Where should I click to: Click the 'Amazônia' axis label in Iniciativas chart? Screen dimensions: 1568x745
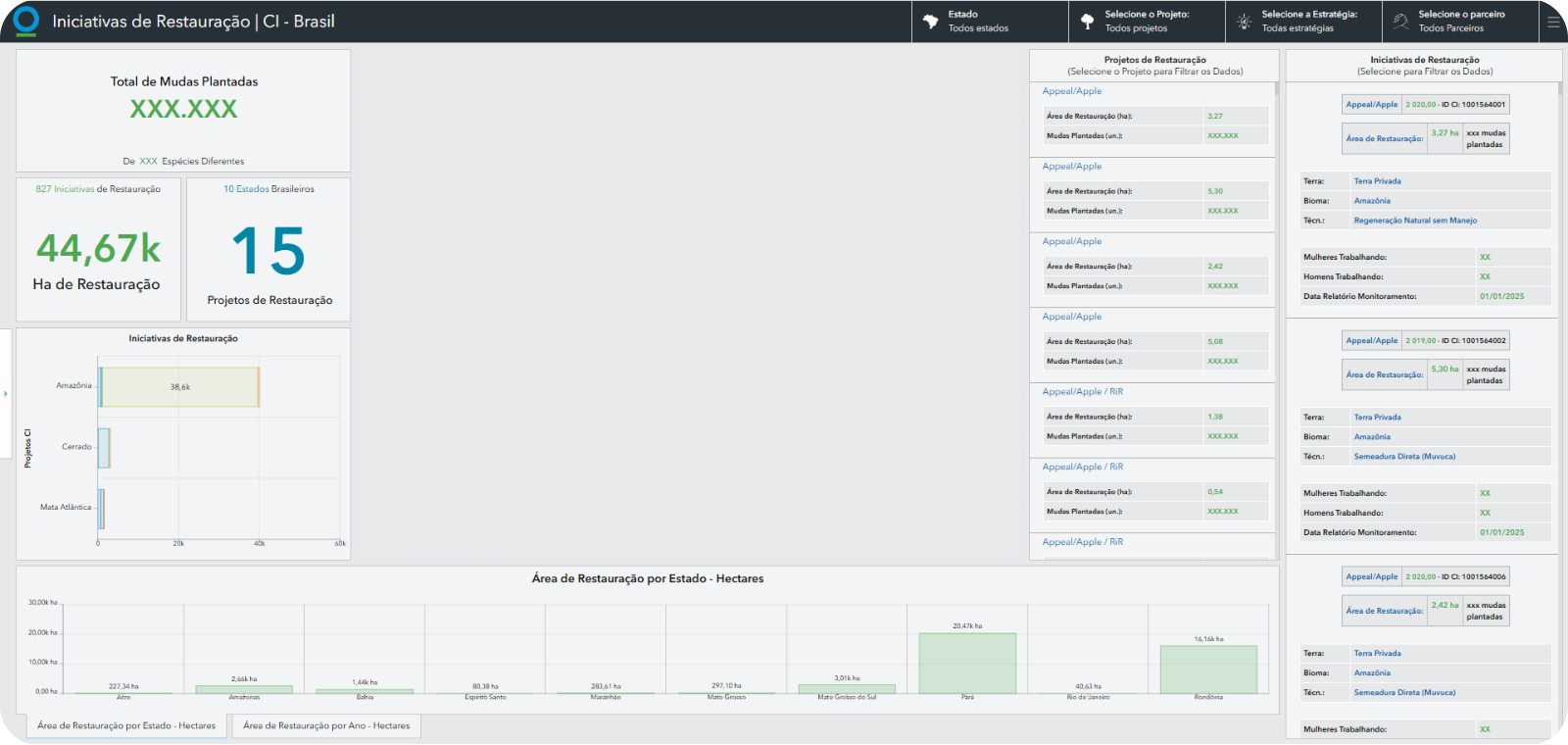click(73, 386)
